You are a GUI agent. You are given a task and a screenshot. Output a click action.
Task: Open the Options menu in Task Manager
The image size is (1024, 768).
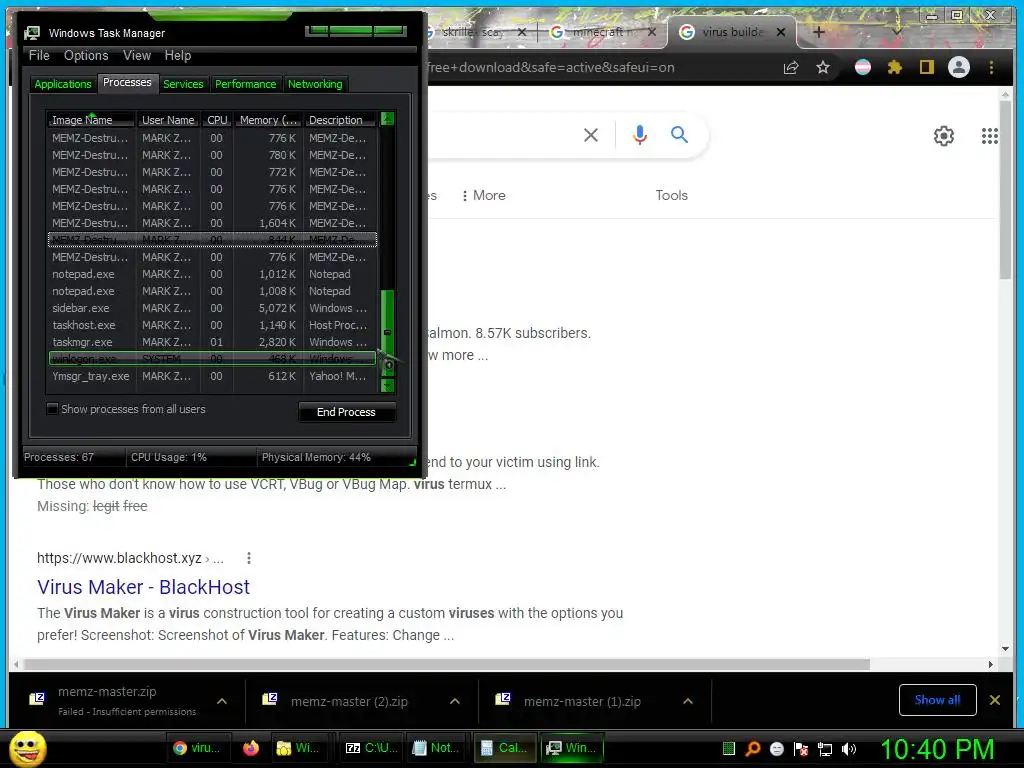(x=86, y=56)
